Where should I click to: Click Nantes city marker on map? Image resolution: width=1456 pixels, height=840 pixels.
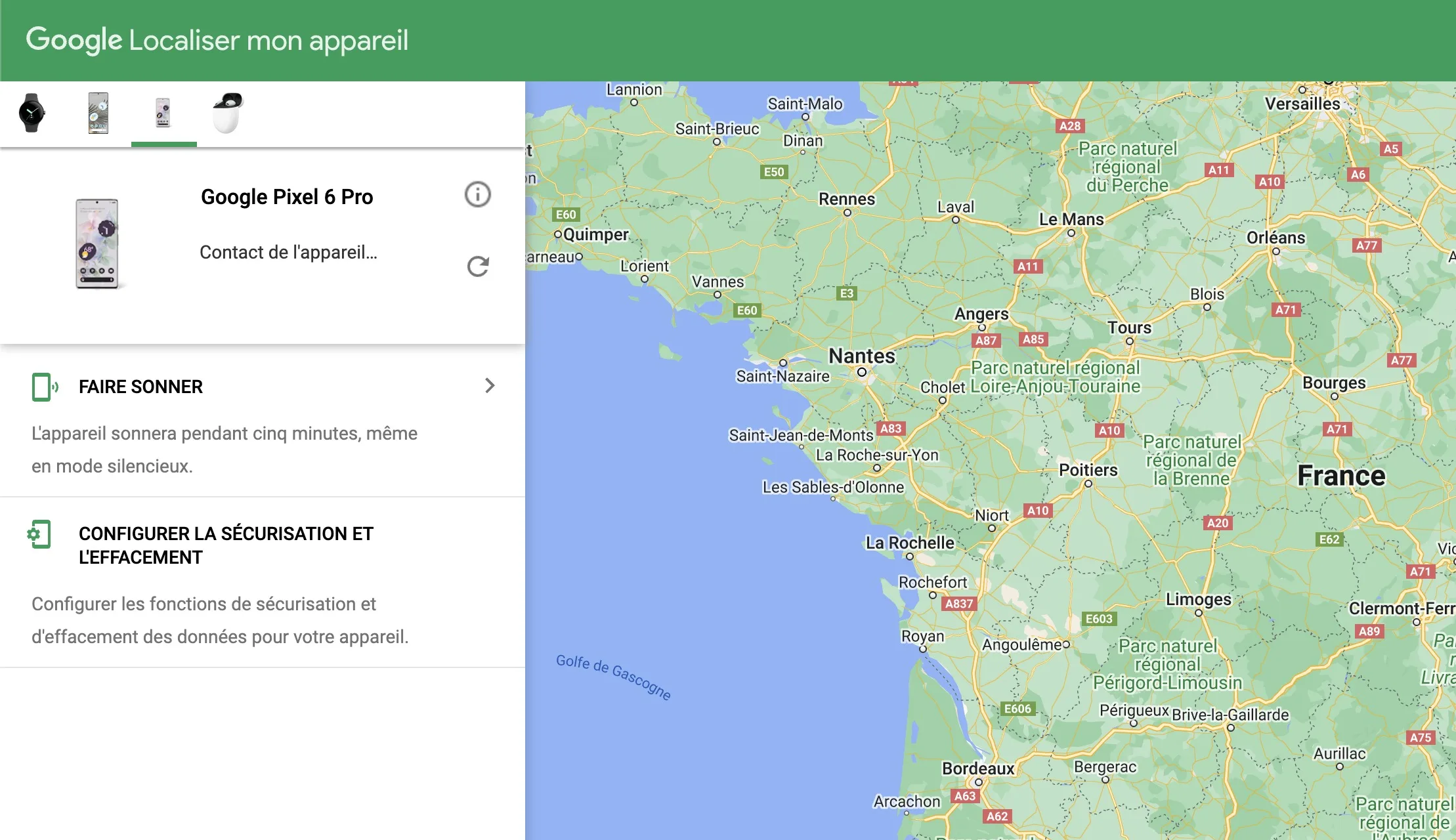tap(862, 372)
